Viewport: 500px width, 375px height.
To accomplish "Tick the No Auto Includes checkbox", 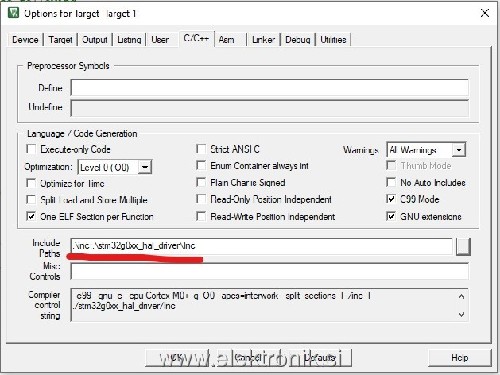I will click(391, 182).
